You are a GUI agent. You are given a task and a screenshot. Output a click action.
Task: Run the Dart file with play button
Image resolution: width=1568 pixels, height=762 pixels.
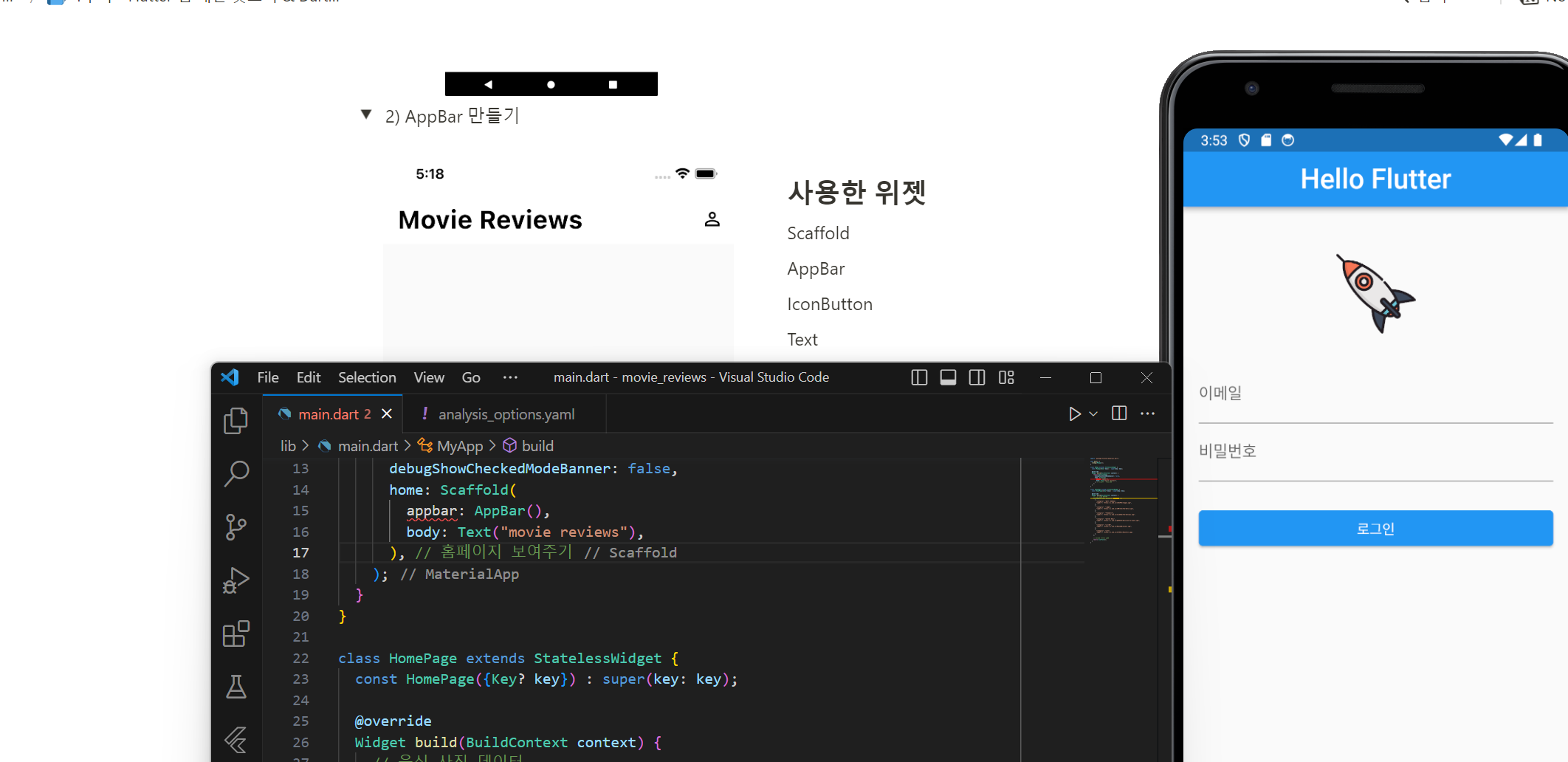coord(1075,413)
